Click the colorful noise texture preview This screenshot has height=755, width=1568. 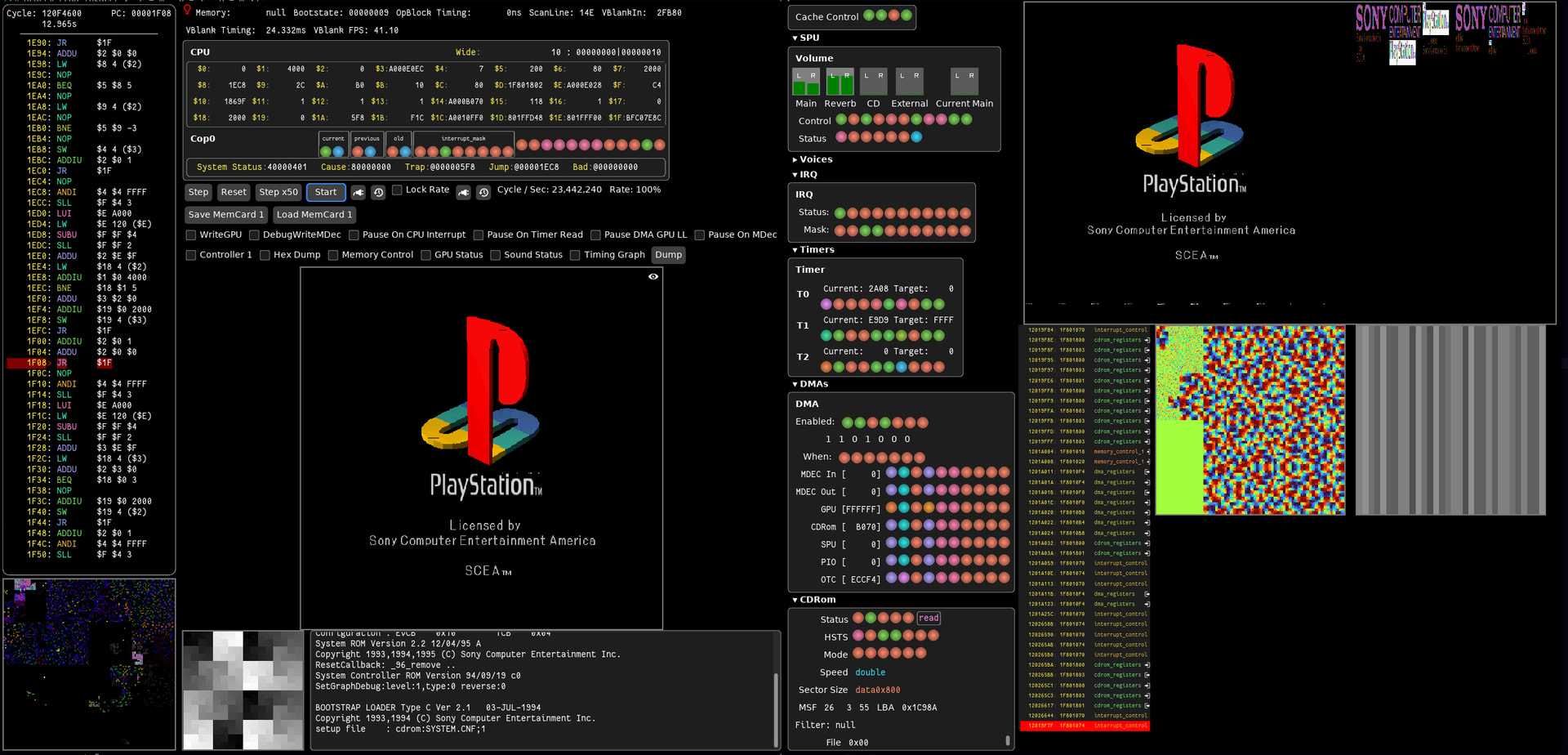click(x=1250, y=420)
